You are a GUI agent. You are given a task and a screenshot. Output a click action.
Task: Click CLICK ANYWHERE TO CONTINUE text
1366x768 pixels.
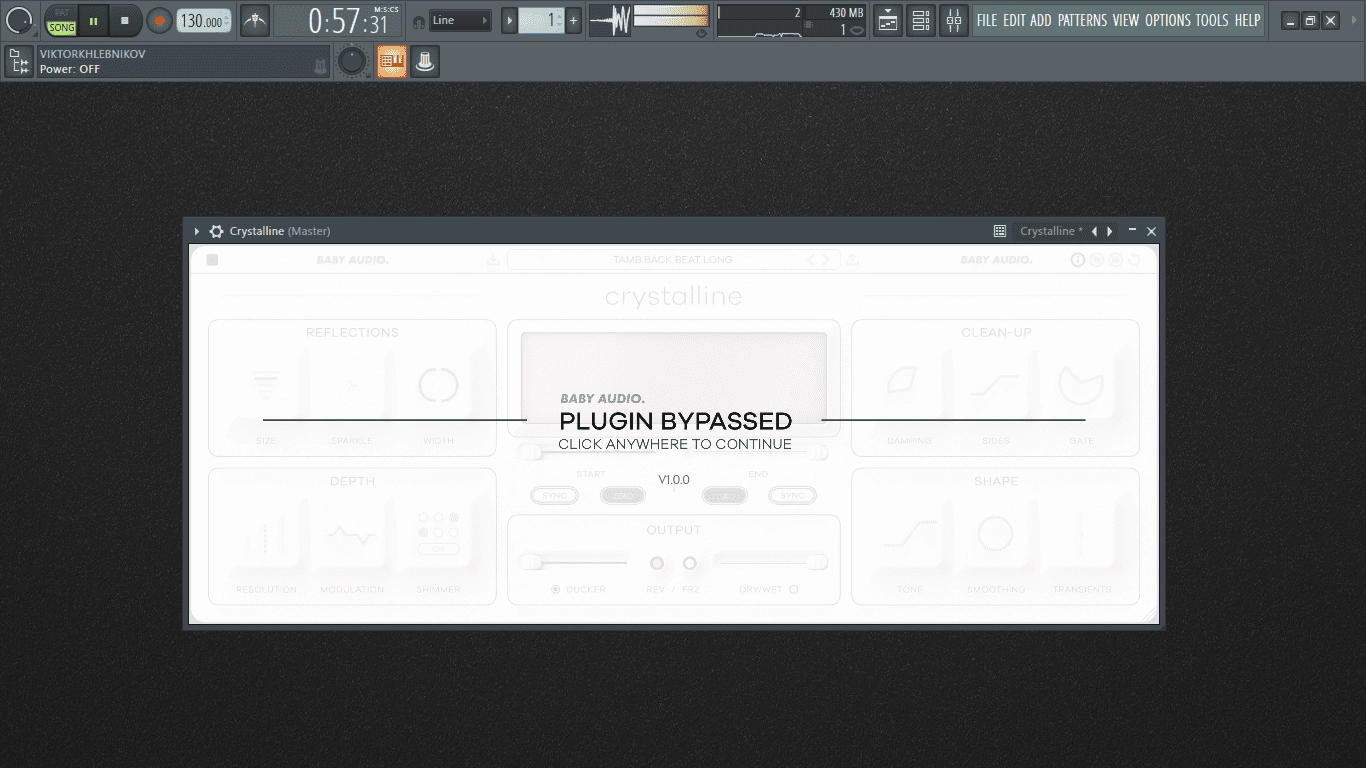pyautogui.click(x=675, y=444)
